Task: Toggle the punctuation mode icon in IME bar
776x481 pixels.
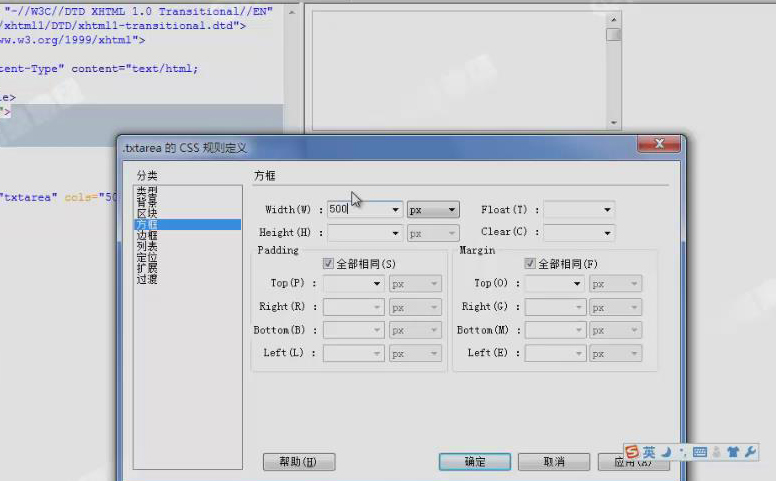Action: pyautogui.click(x=682, y=453)
